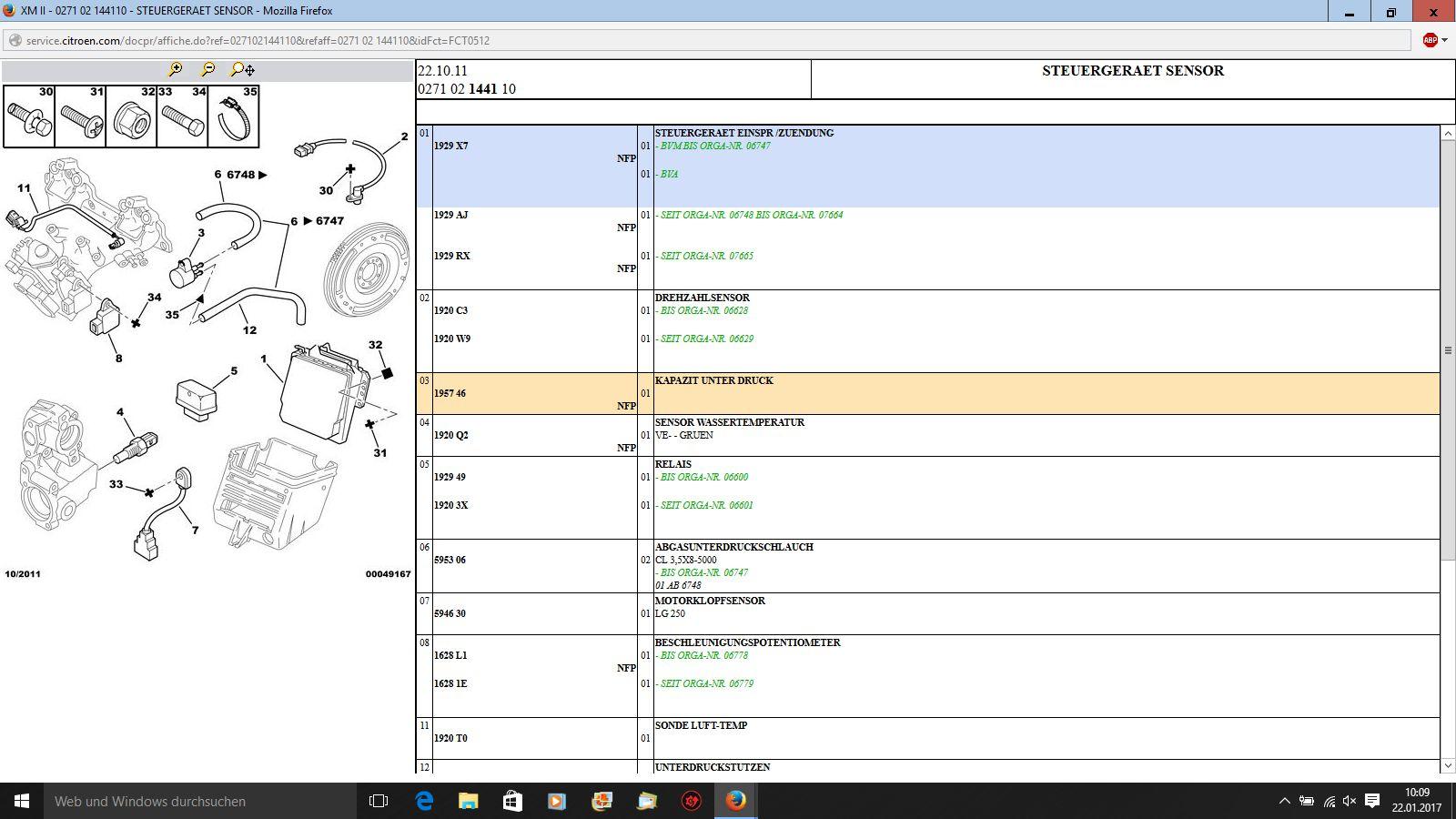Switch to Firefox in the taskbar
The height and width of the screenshot is (819, 1456).
click(735, 801)
